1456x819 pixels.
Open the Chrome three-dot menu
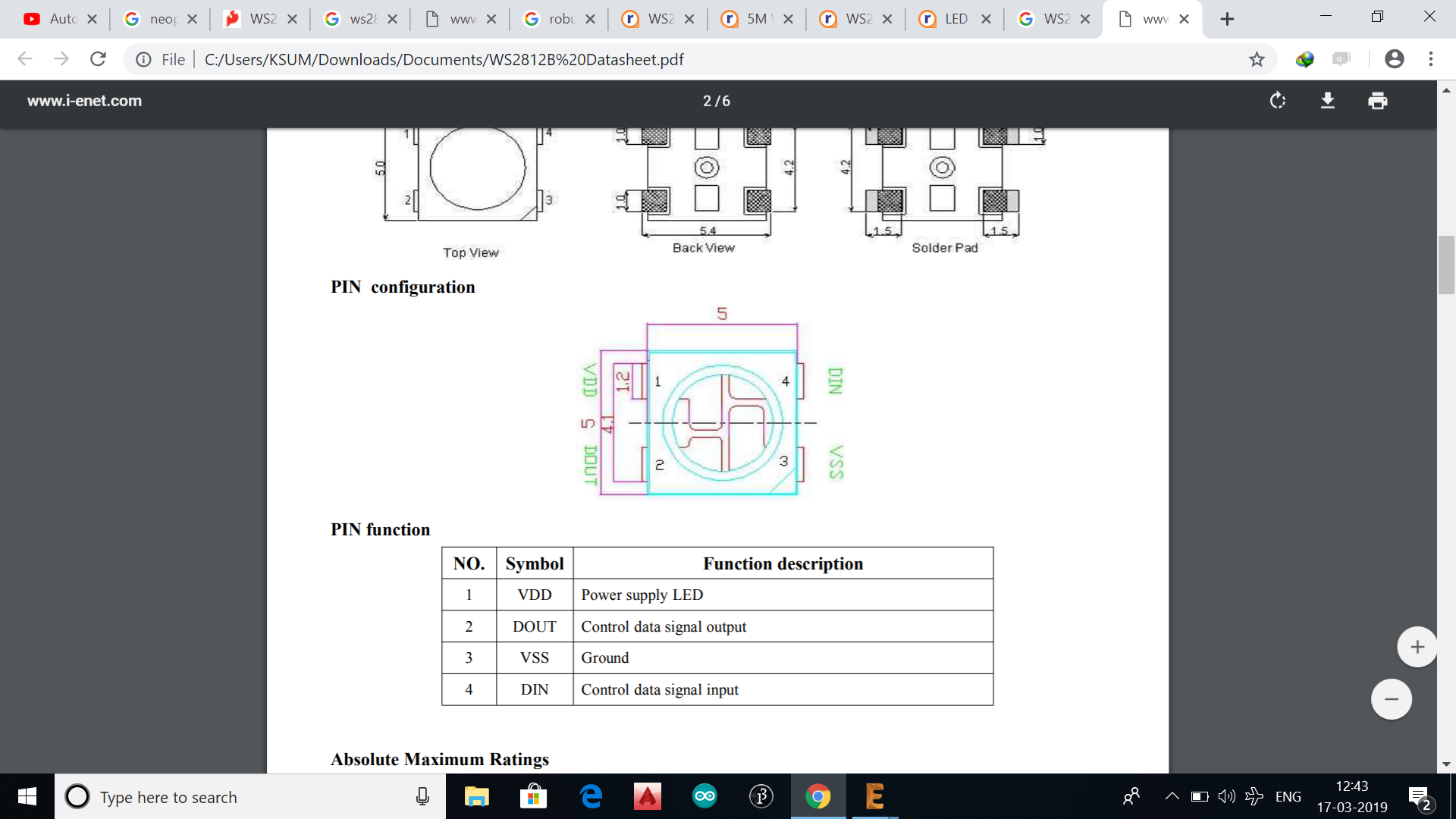[x=1431, y=59]
